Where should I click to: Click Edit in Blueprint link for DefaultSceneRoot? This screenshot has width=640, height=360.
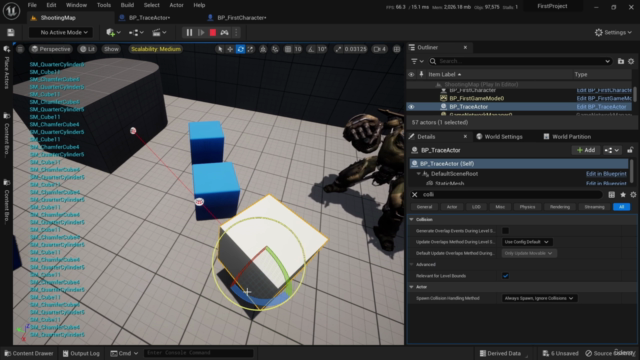pyautogui.click(x=606, y=174)
